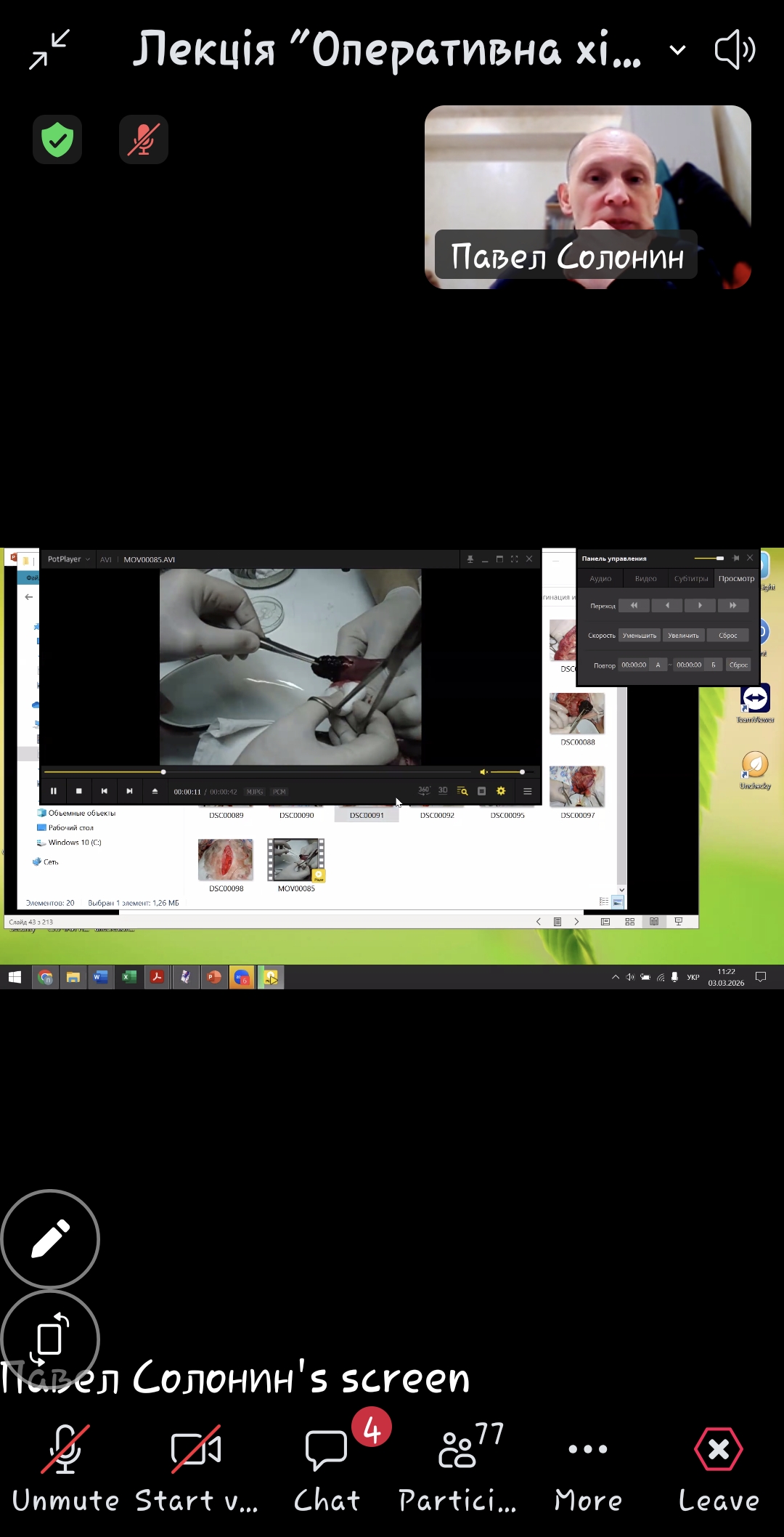Select the DSC00088 image thumbnail
Image resolution: width=784 pixels, height=1537 pixels.
577,719
